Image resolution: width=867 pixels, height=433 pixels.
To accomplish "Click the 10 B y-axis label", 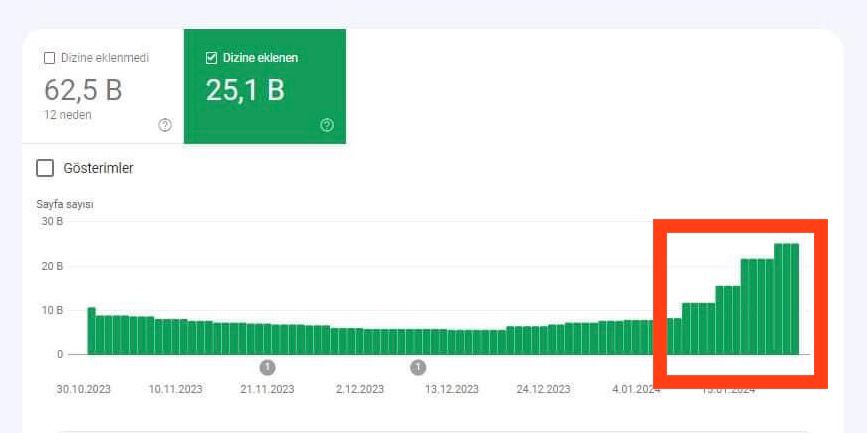I will click(x=53, y=310).
